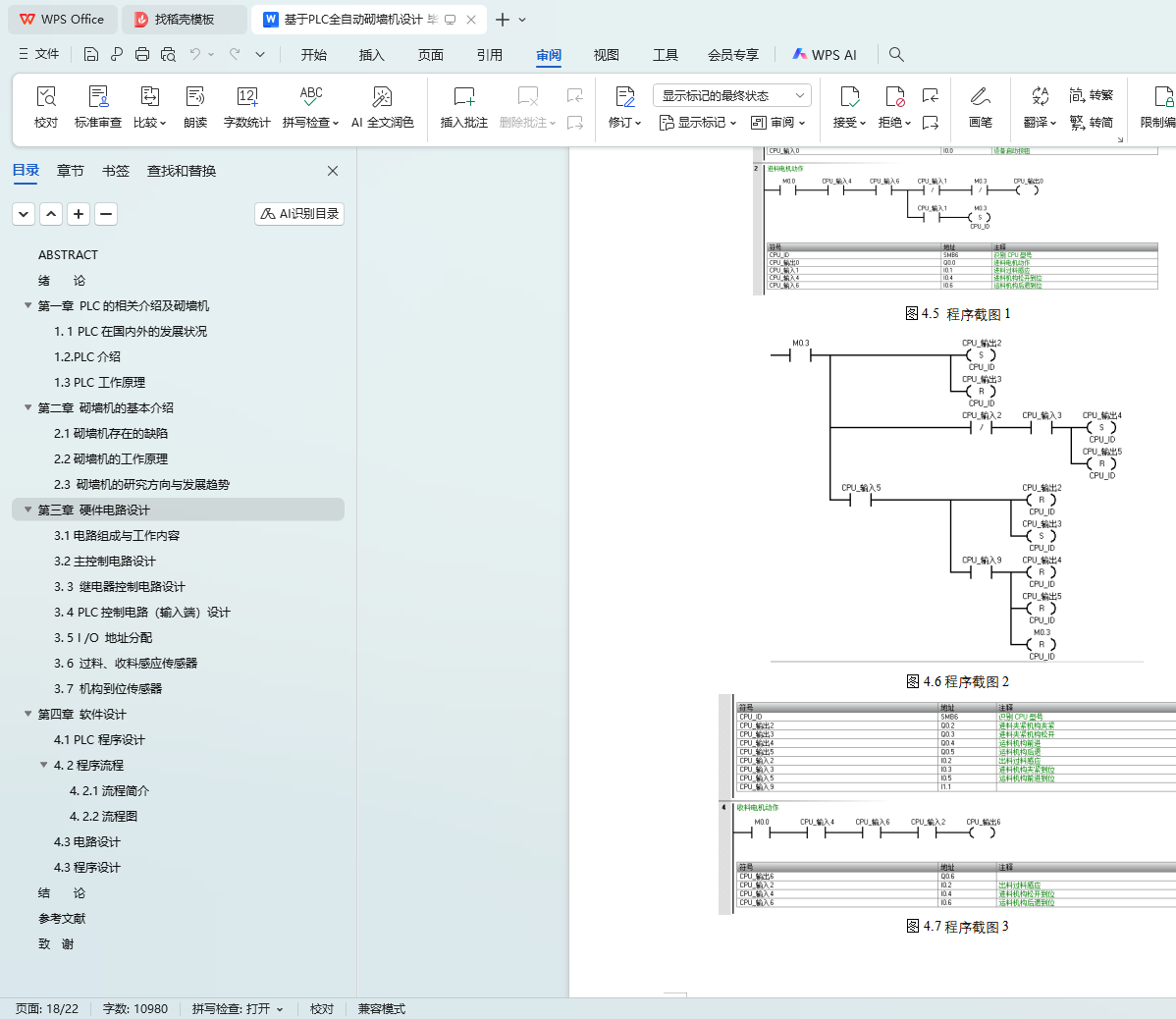Collapse 第一章 PLC 的相关介绍及砌墙机 node

point(27,305)
